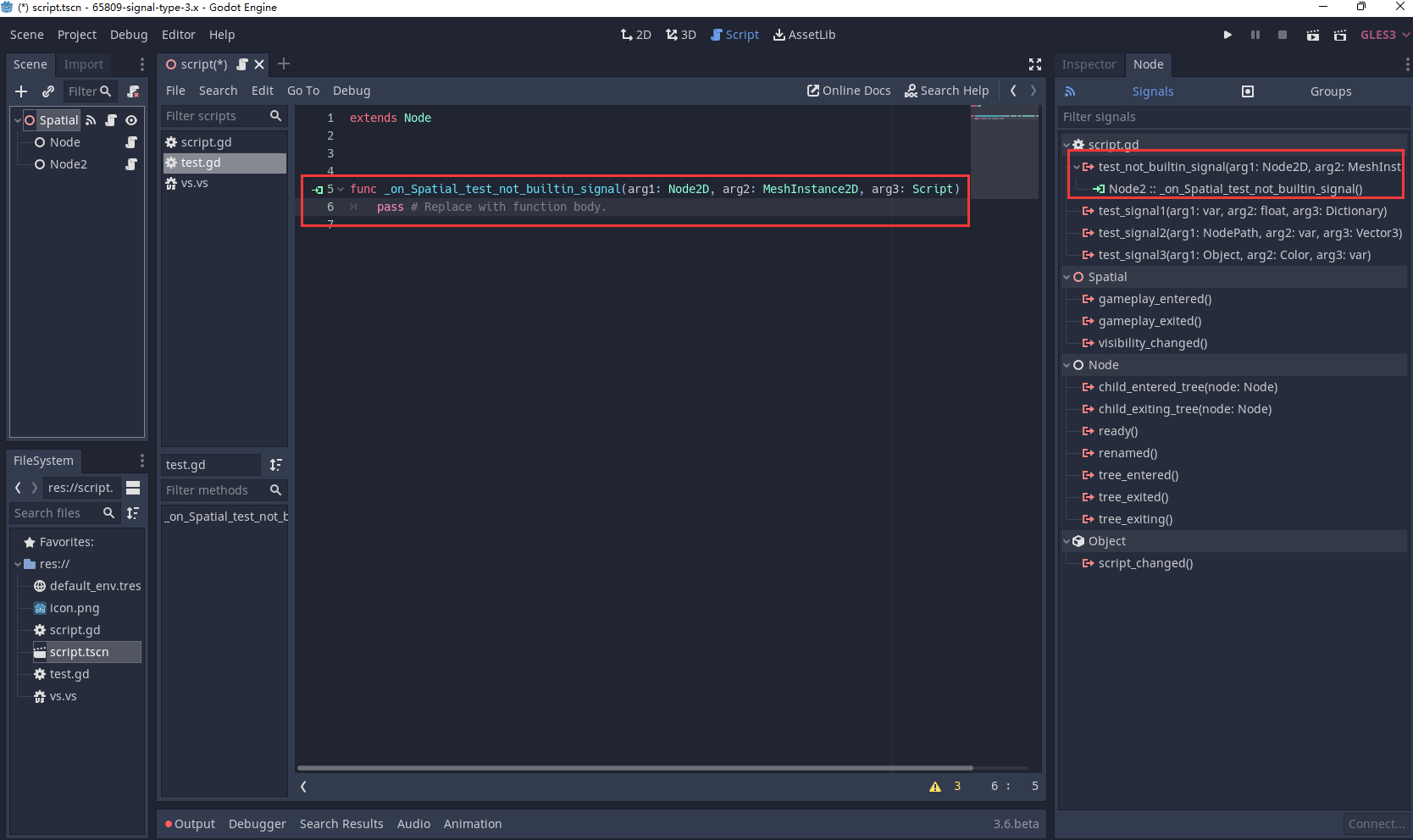The width and height of the screenshot is (1413, 840).
Task: Click the Filter signals field
Action: [x=1233, y=117]
